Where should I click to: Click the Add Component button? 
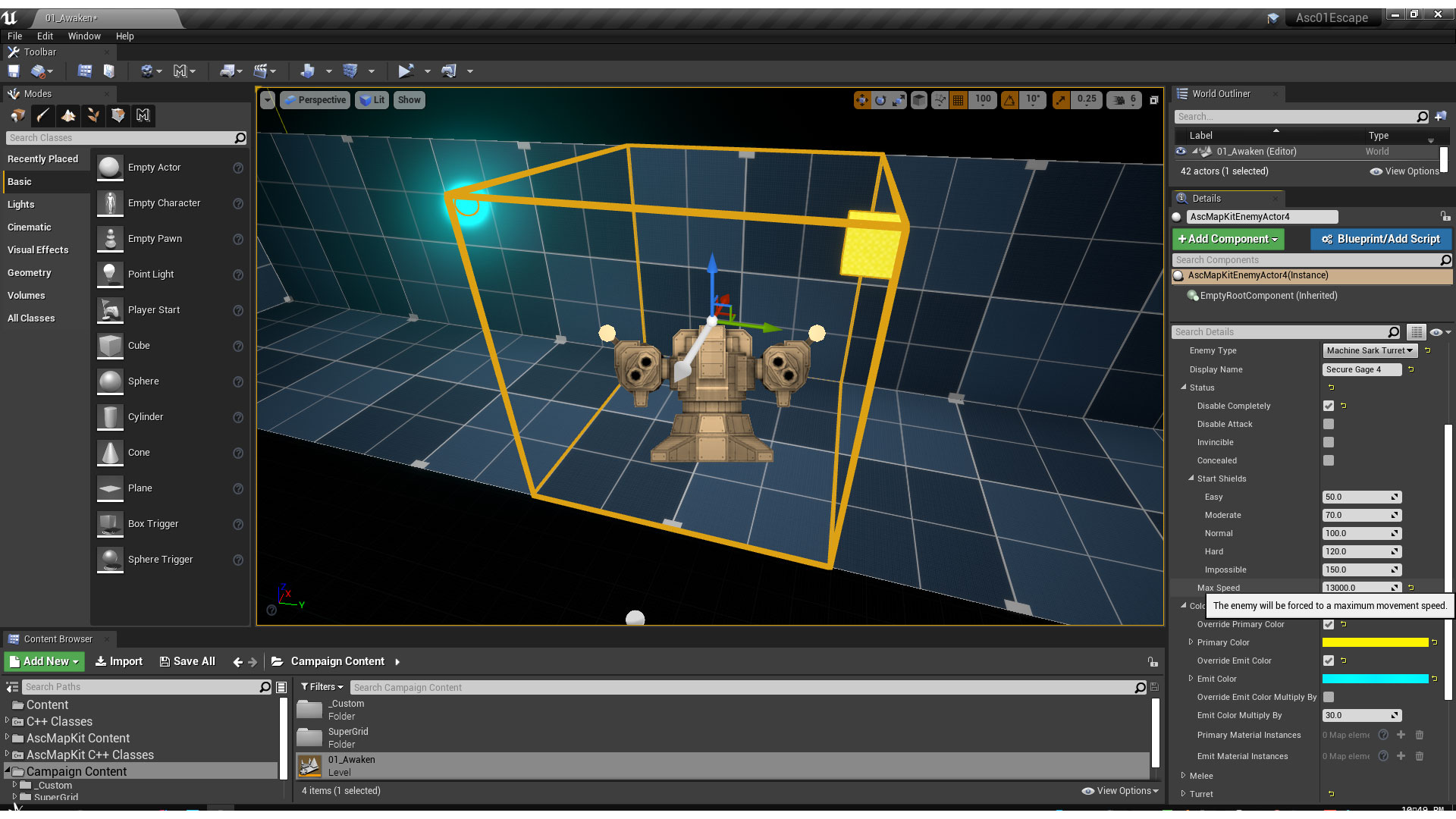(x=1228, y=239)
